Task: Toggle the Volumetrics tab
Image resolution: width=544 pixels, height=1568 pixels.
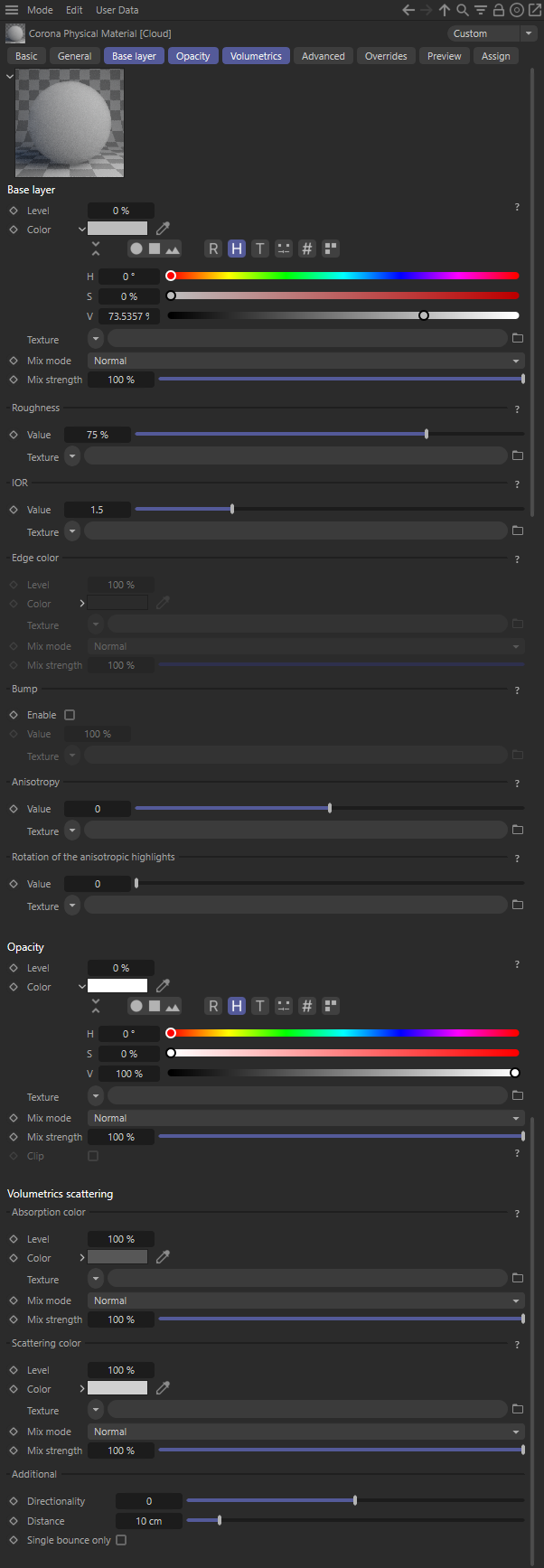Action: [x=256, y=56]
